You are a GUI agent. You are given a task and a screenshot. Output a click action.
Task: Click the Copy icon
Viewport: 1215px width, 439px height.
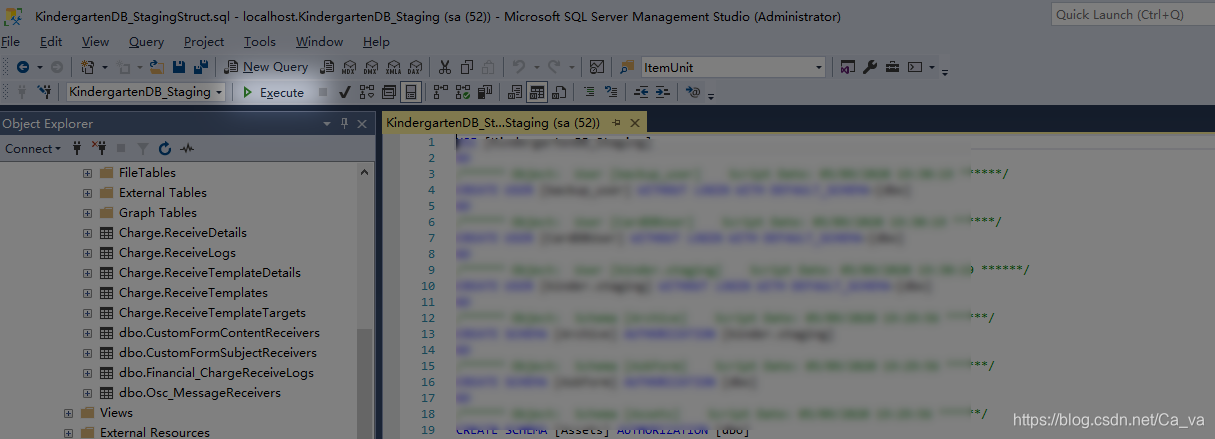click(x=467, y=67)
